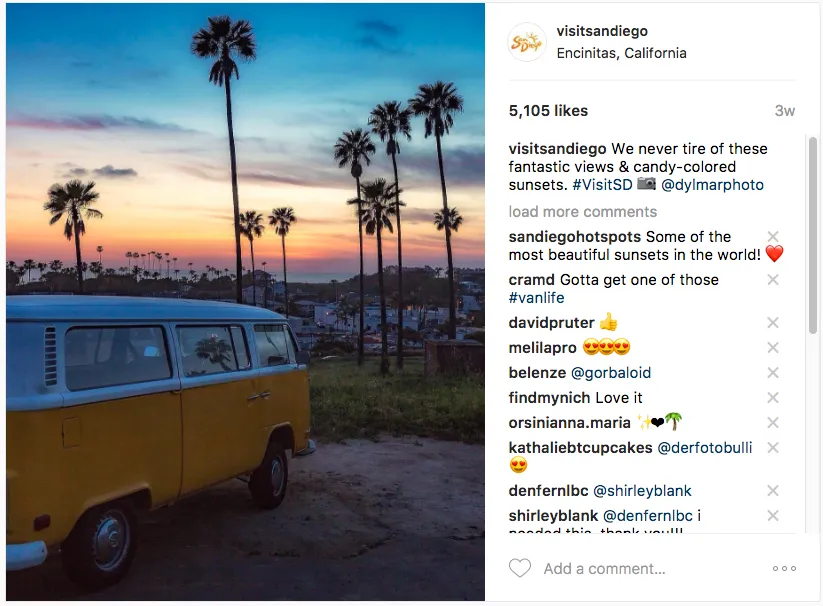Screen dimensions: 823x606
Task: Open the three-dots more options menu
Action: click(x=784, y=568)
